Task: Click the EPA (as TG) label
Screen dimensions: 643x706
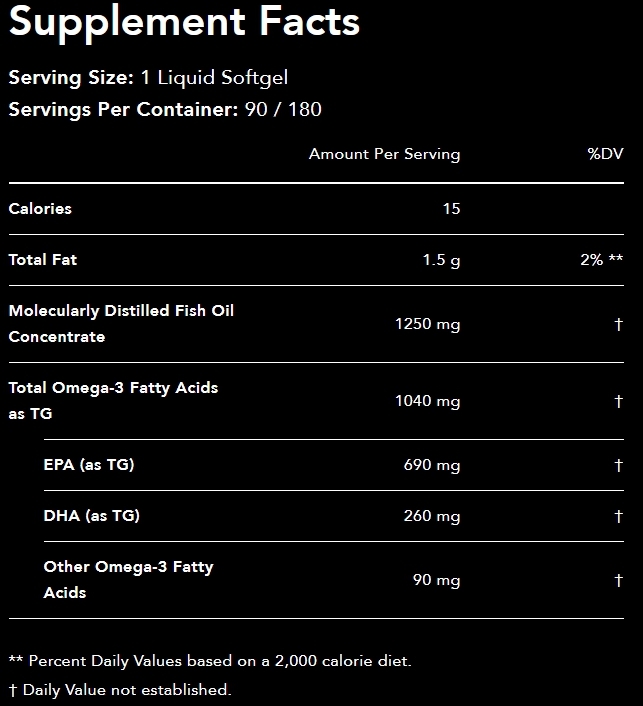Action: coord(89,465)
